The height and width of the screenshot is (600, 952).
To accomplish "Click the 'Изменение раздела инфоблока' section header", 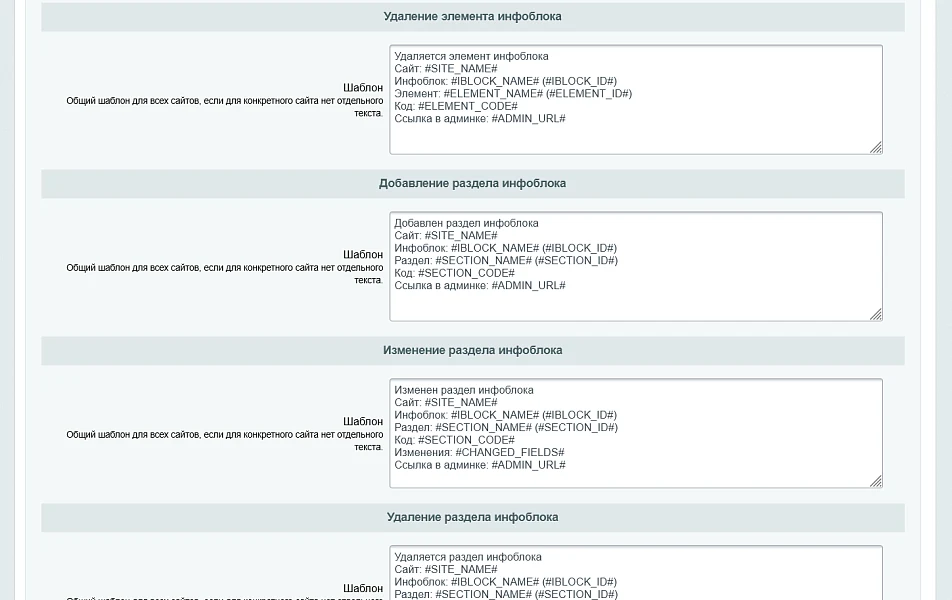I will click(x=472, y=350).
